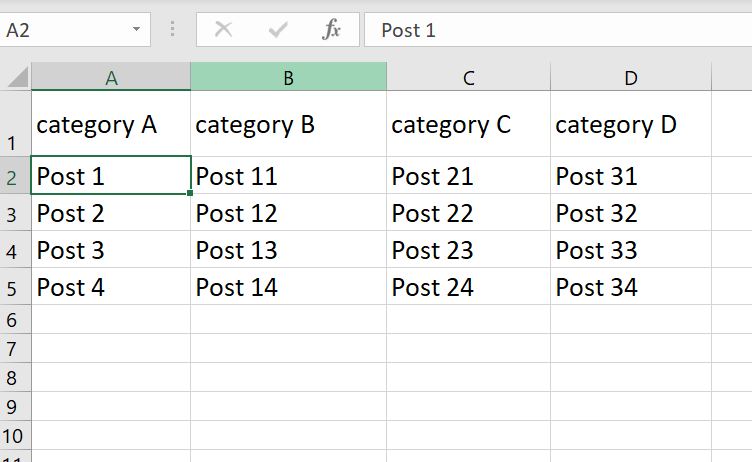Click the cell containing category B

pyautogui.click(x=288, y=125)
